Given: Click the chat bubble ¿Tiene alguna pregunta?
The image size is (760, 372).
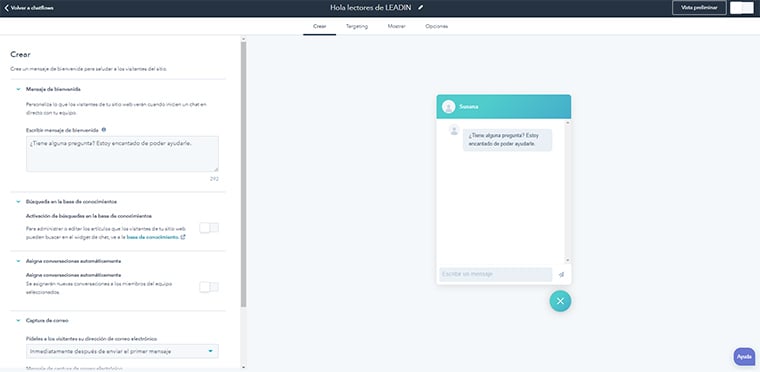Looking at the screenshot, I should click(507, 140).
